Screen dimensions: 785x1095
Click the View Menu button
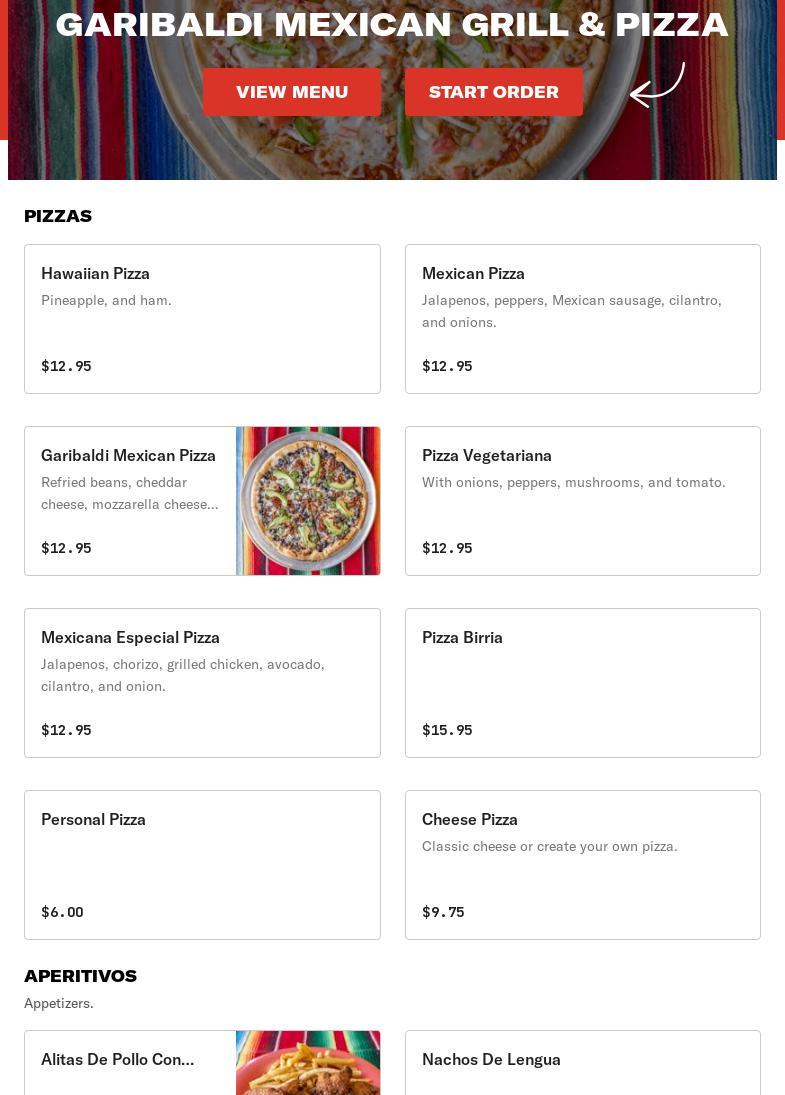coord(292,92)
